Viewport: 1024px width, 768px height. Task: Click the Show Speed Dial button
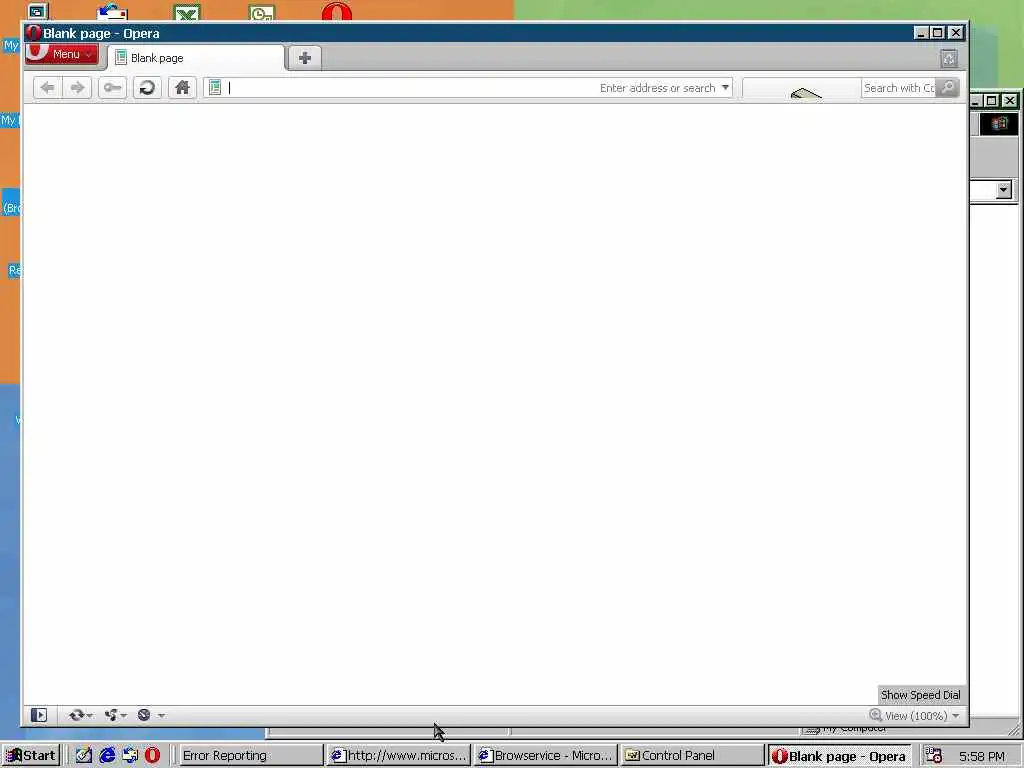tap(920, 695)
